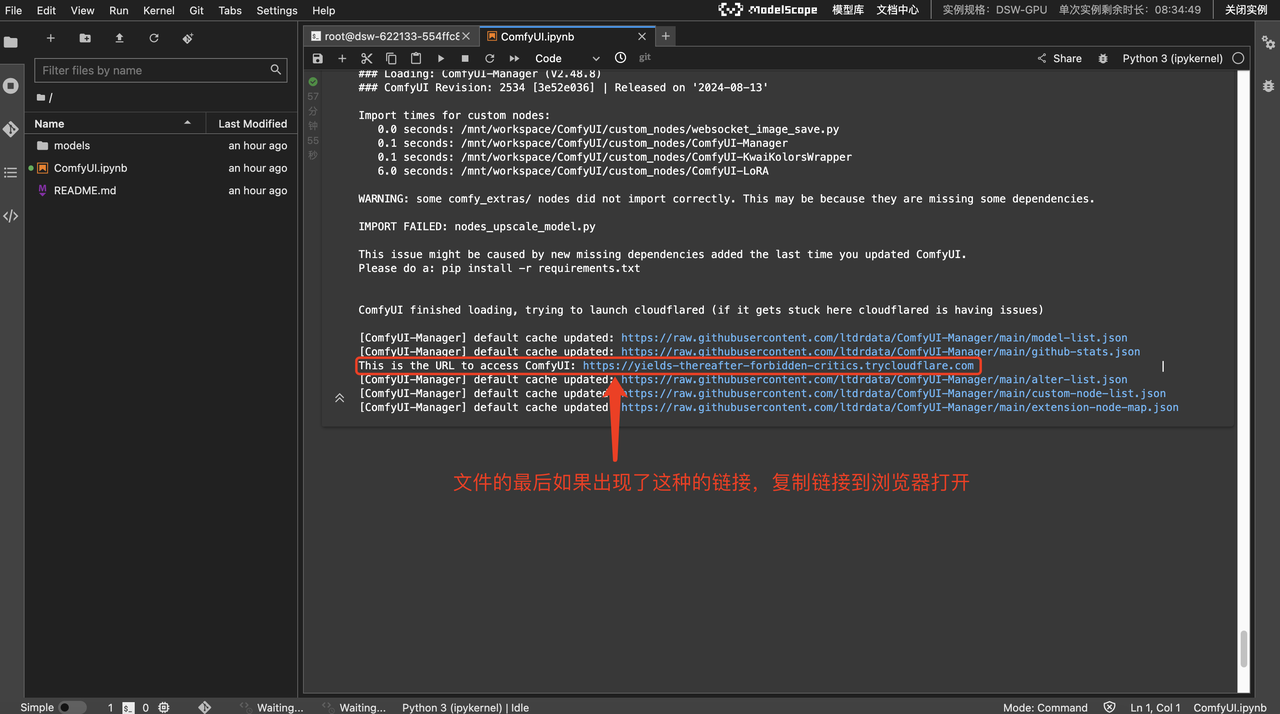Viewport: 1280px width, 714px height.
Task: Open the alter-list.json link
Action: click(x=874, y=380)
